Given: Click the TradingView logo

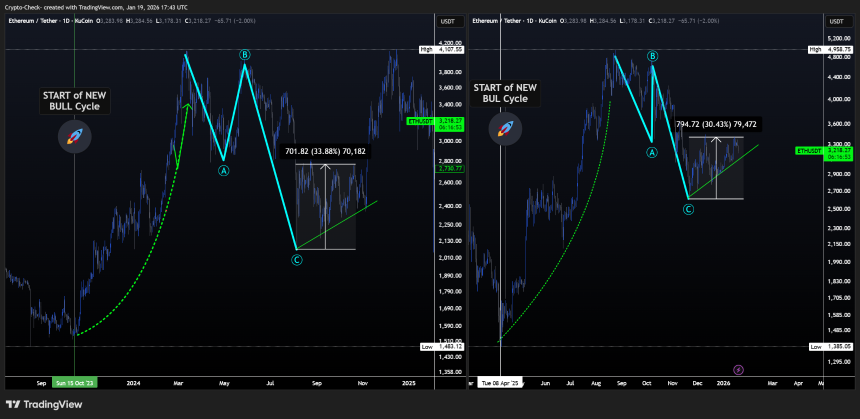Looking at the screenshot, I should pos(44,405).
